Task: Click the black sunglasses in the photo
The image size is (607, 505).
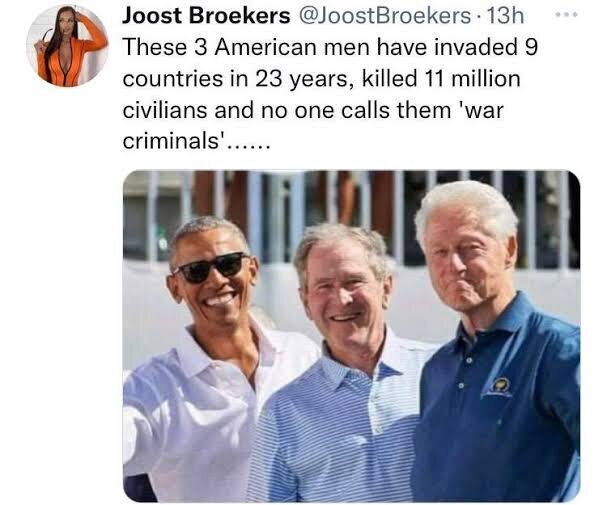Action: 212,267
